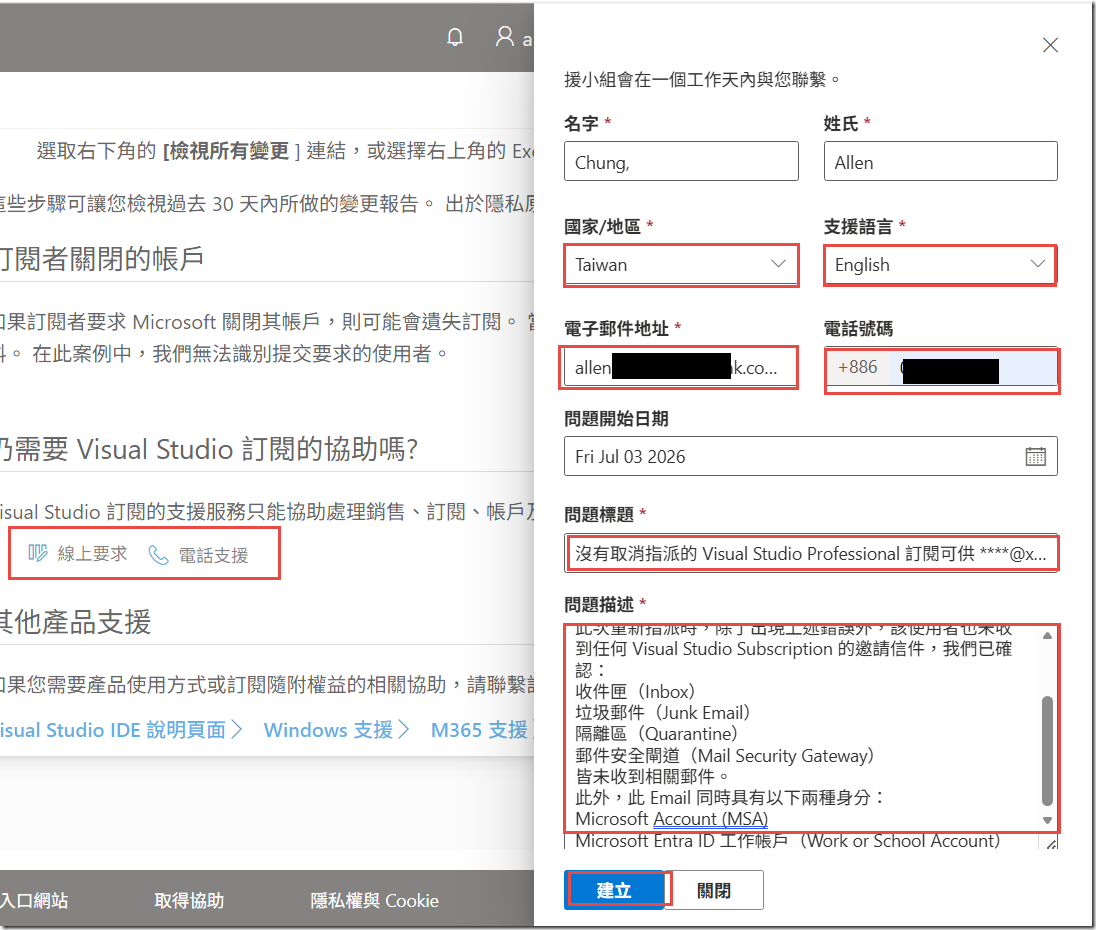1096x930 pixels.
Task: Expand the 國家/地區 Taiwan dropdown
Action: 682,265
